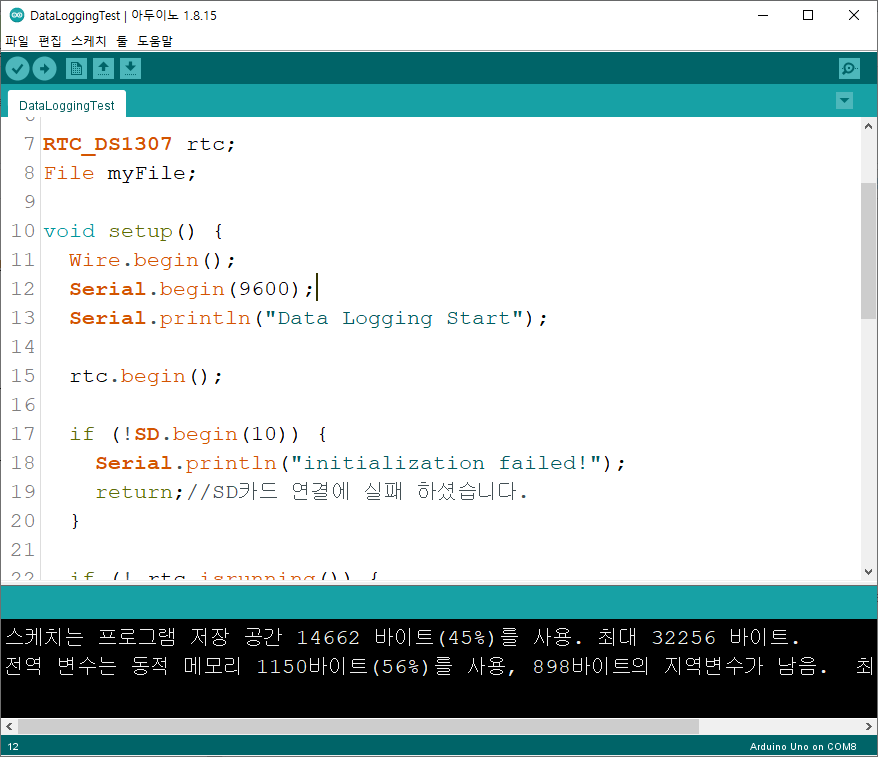Open the 스케치 menu
Viewport: 878px width, 757px height.
[x=88, y=41]
